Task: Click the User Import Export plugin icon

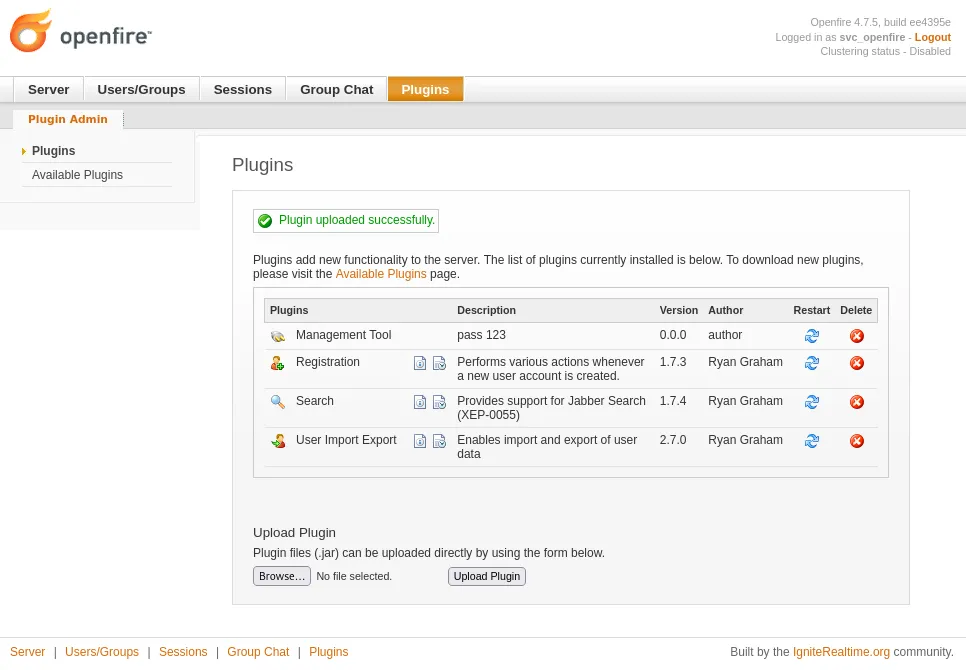Action: [x=278, y=441]
